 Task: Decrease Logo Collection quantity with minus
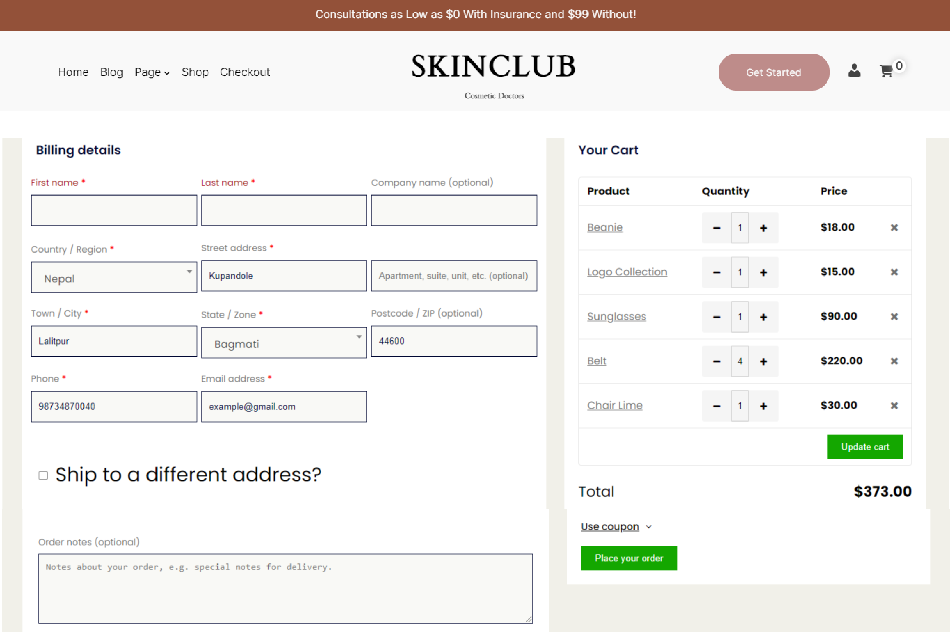click(716, 272)
